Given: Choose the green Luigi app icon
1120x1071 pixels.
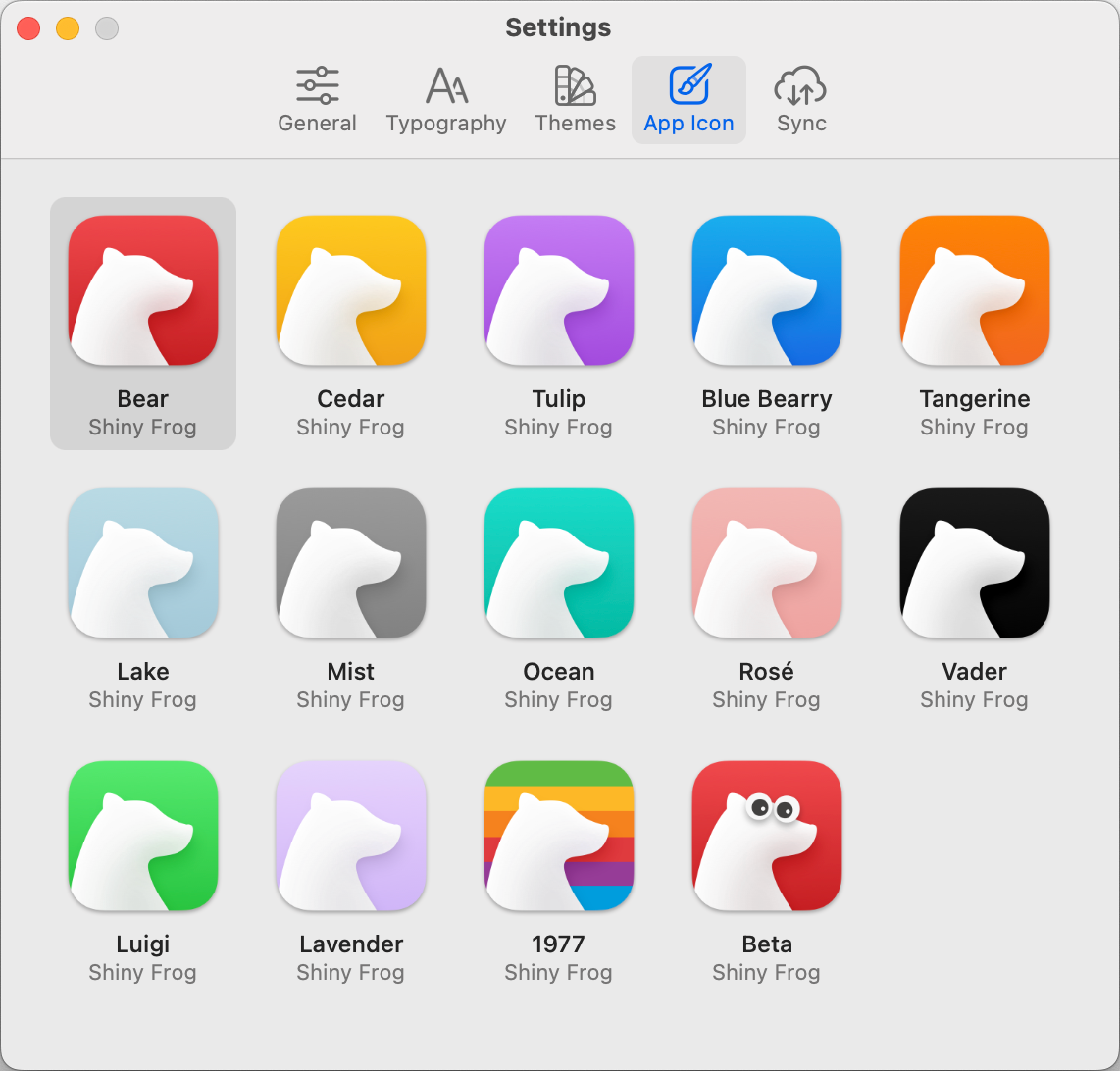Looking at the screenshot, I should [x=143, y=837].
